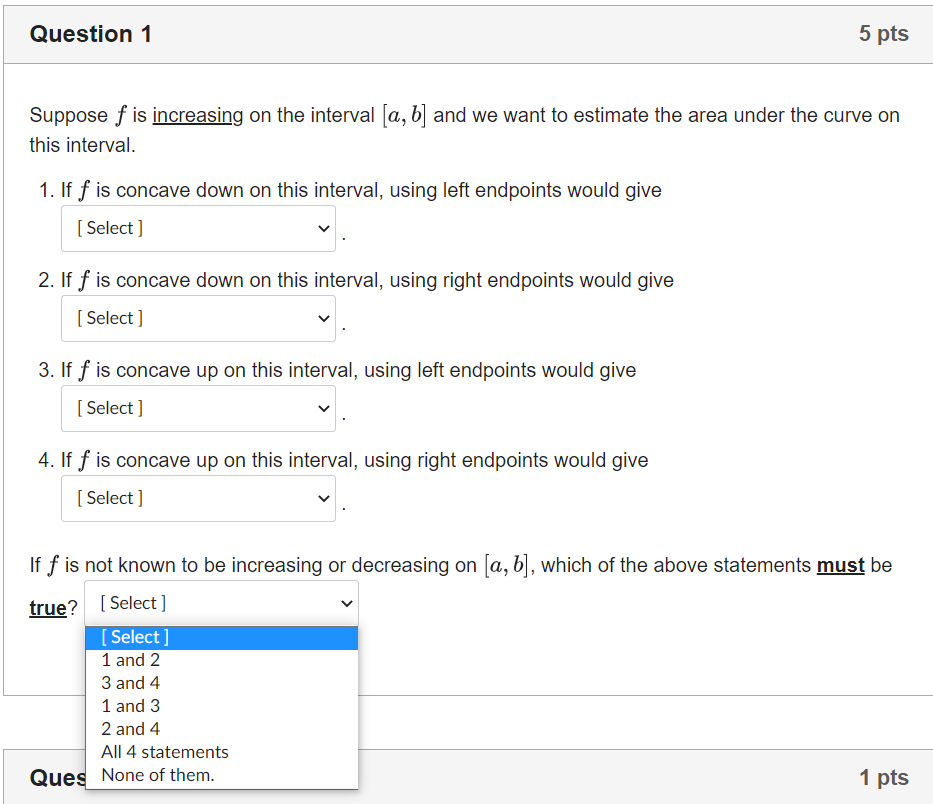The image size is (933, 804).
Task: Open the dropdown for statement 4
Action: point(197,498)
